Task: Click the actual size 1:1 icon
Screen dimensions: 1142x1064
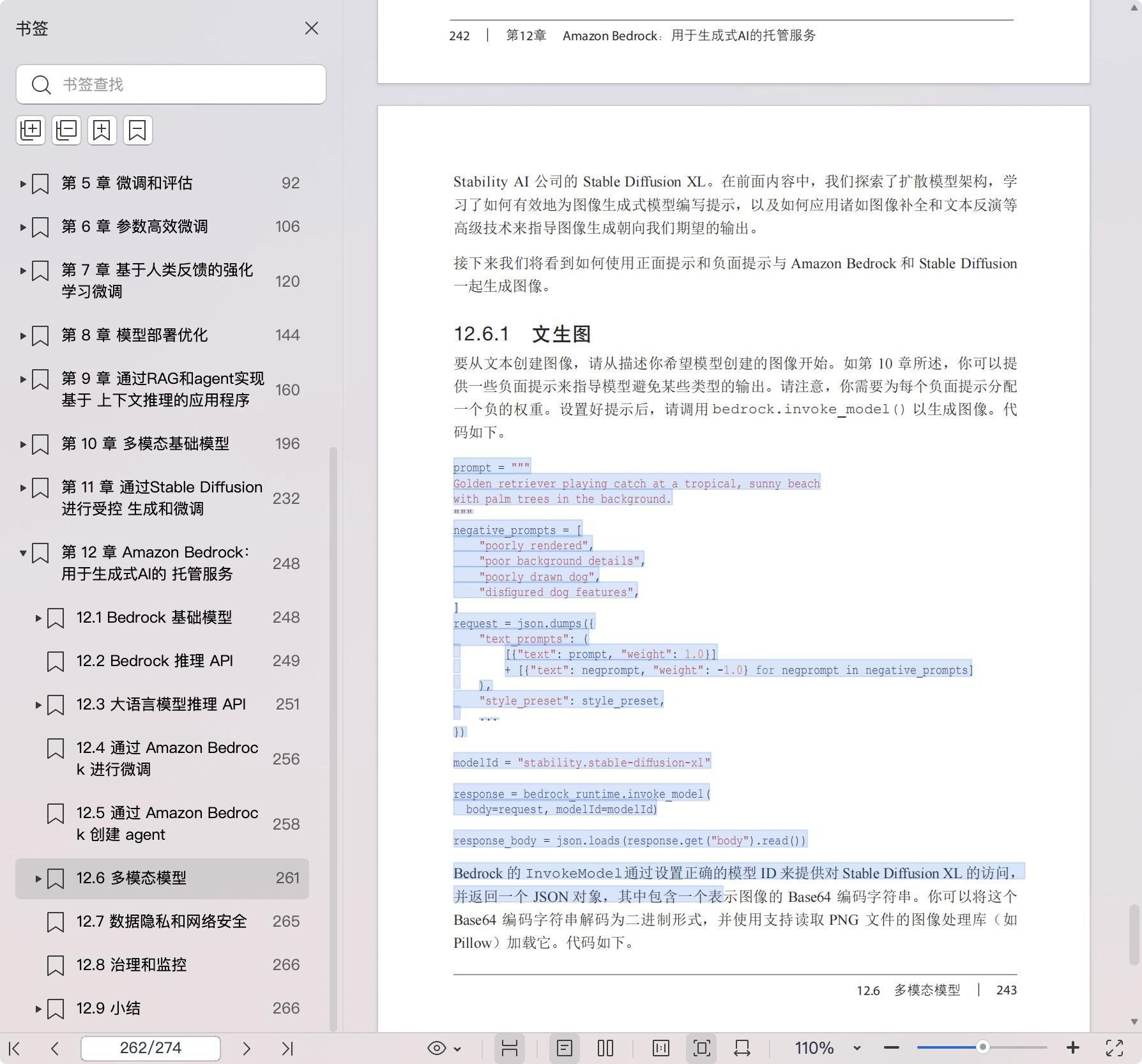Action: [x=661, y=1048]
